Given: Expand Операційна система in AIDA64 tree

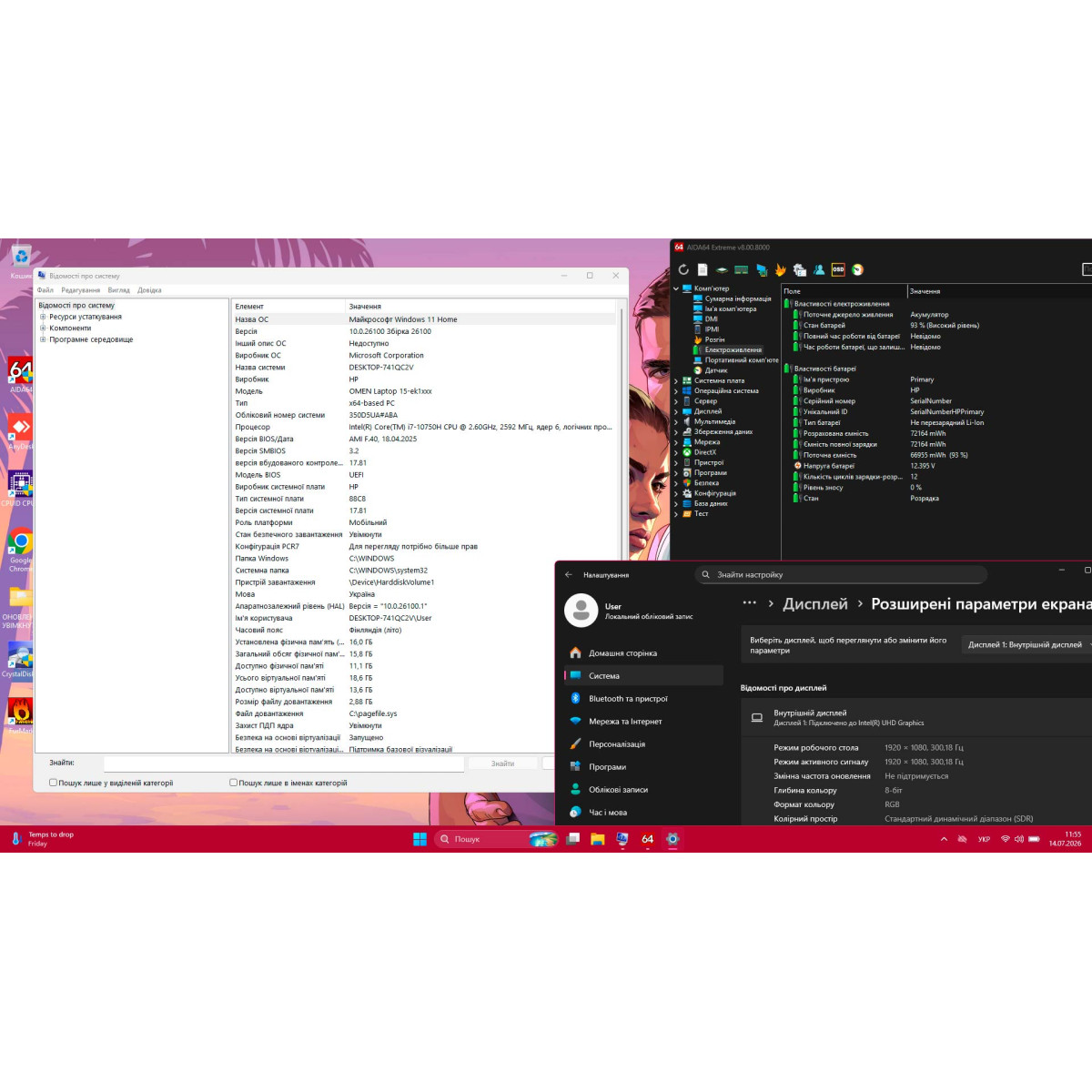Looking at the screenshot, I should click(x=676, y=390).
